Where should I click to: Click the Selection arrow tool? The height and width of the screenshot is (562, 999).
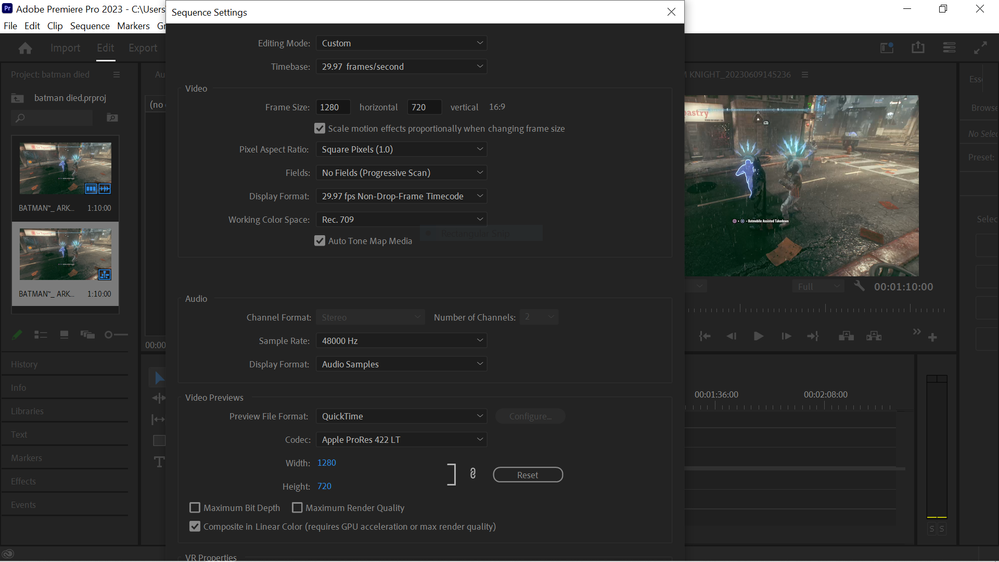coord(159,378)
